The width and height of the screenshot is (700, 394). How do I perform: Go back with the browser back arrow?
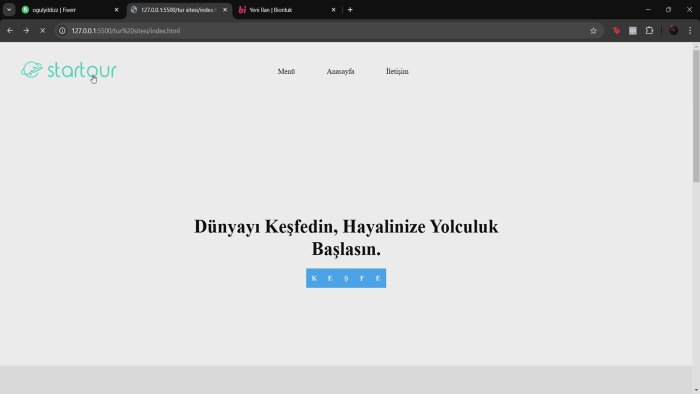coord(10,31)
